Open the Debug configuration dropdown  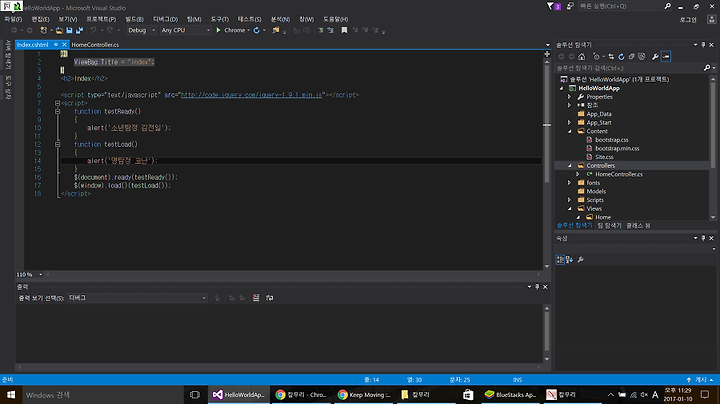point(141,30)
